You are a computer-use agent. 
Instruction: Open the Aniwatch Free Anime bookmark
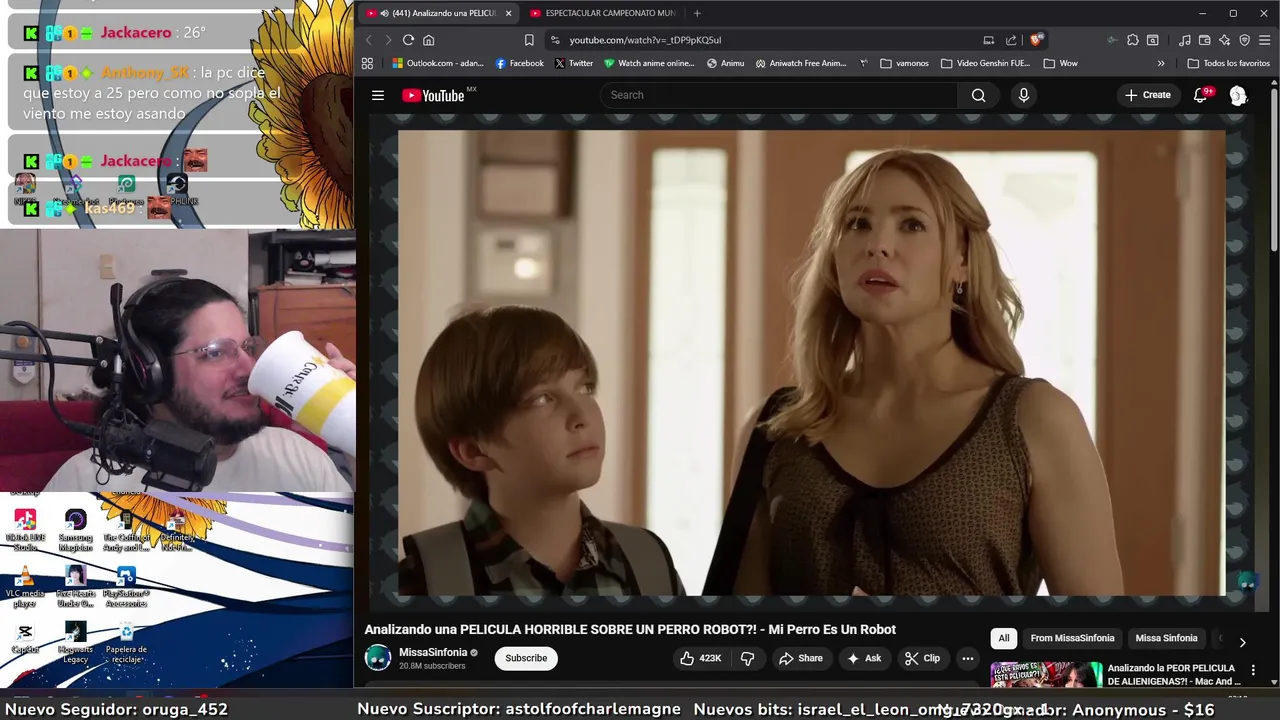click(801, 63)
